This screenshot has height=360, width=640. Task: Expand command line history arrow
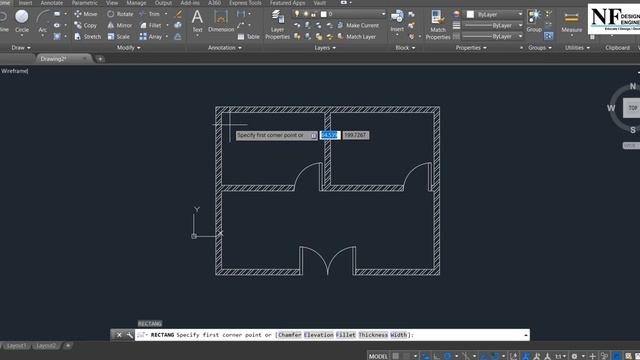tap(526, 335)
